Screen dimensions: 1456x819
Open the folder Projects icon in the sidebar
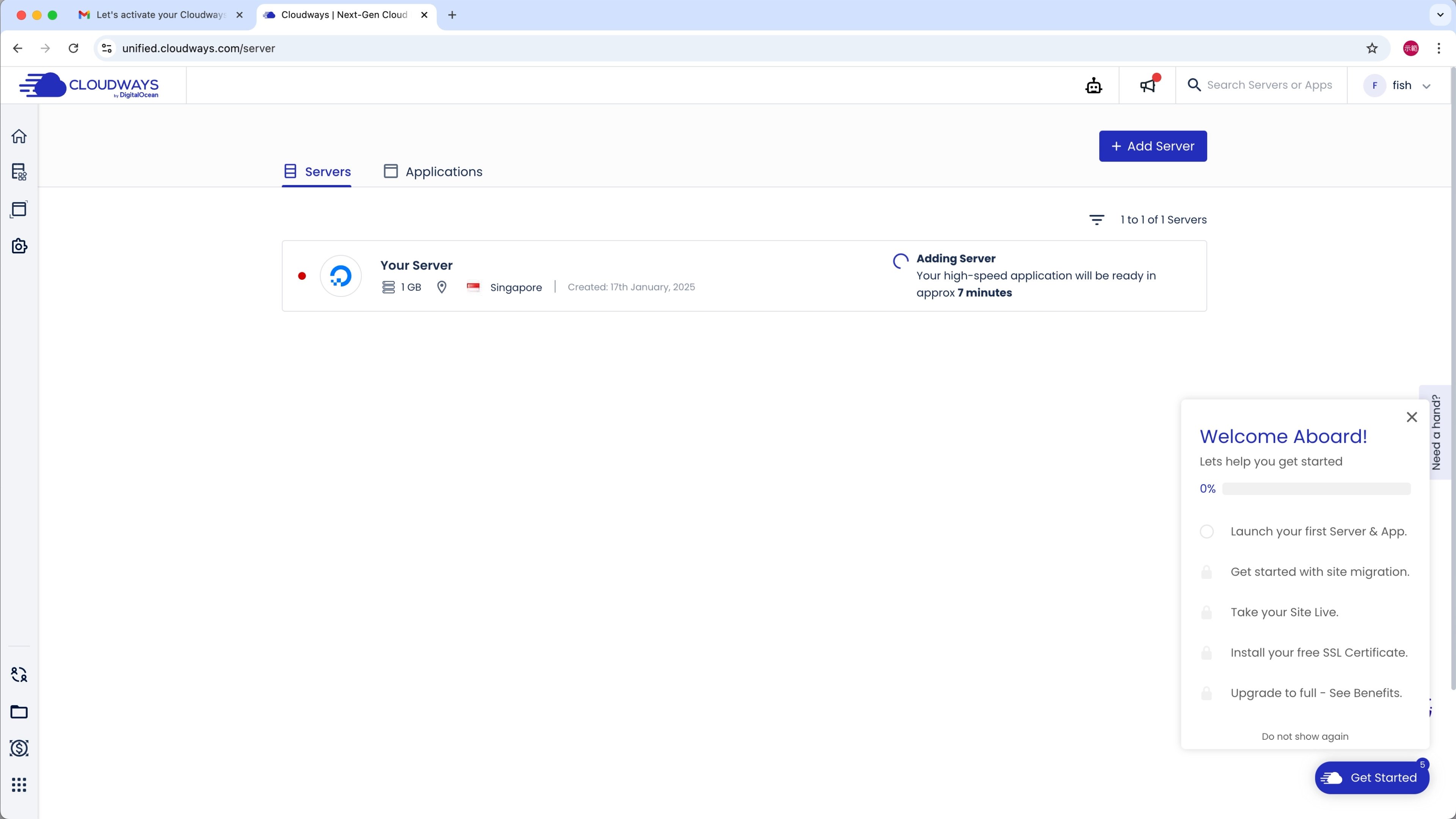pyautogui.click(x=19, y=712)
